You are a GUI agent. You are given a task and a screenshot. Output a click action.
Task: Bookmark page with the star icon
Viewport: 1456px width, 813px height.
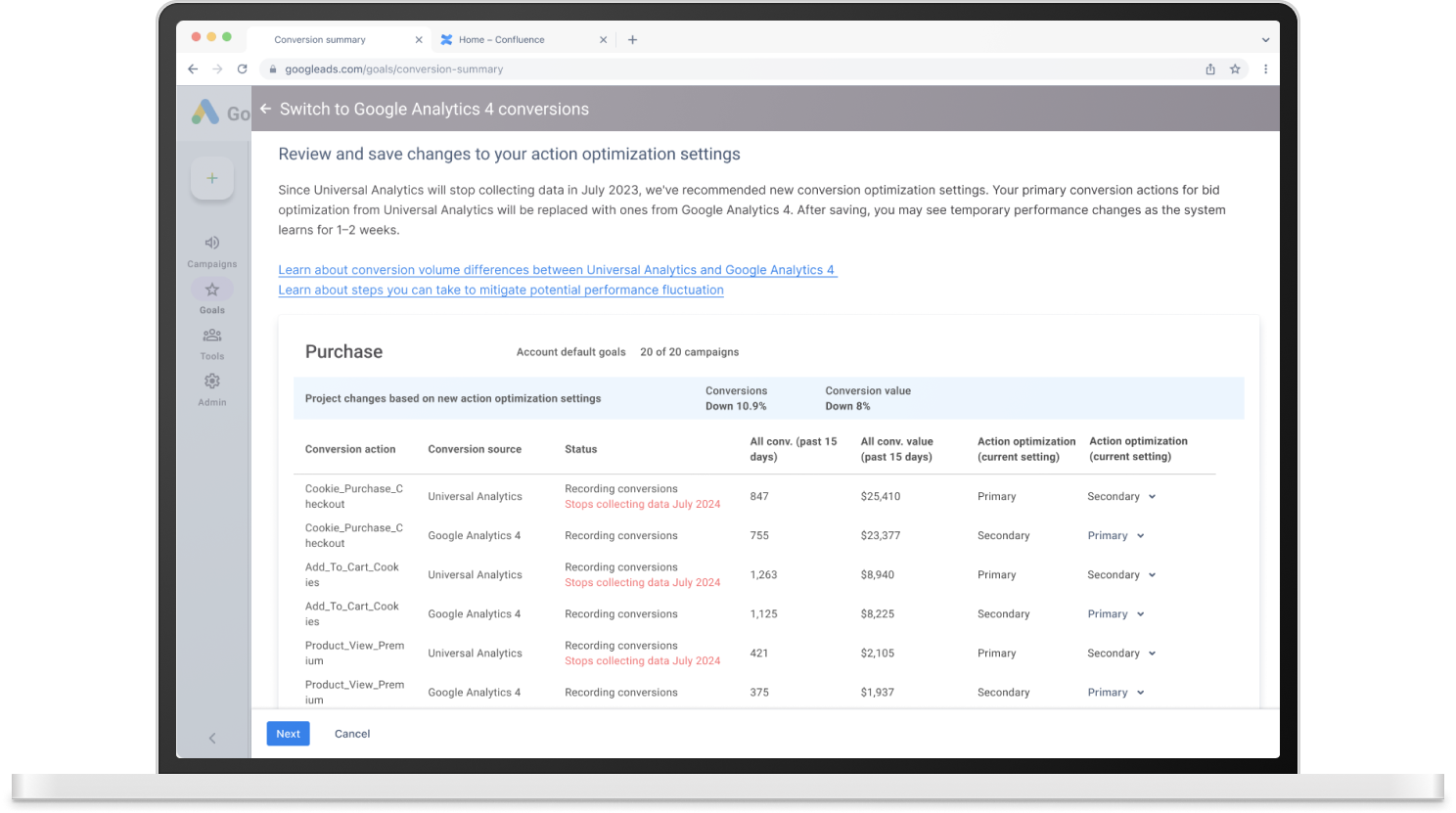tap(1235, 69)
